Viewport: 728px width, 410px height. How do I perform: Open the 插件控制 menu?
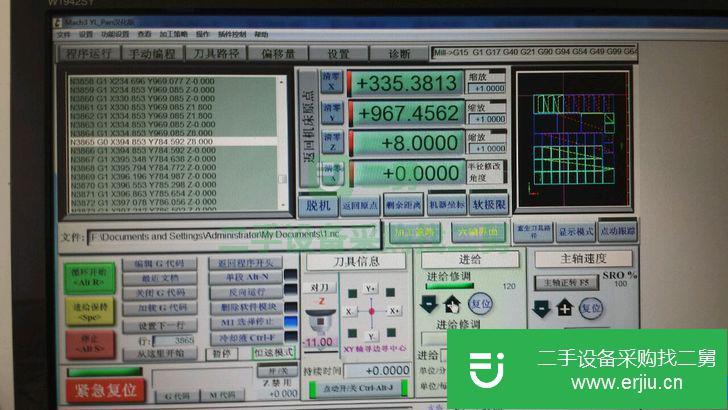(x=232, y=34)
